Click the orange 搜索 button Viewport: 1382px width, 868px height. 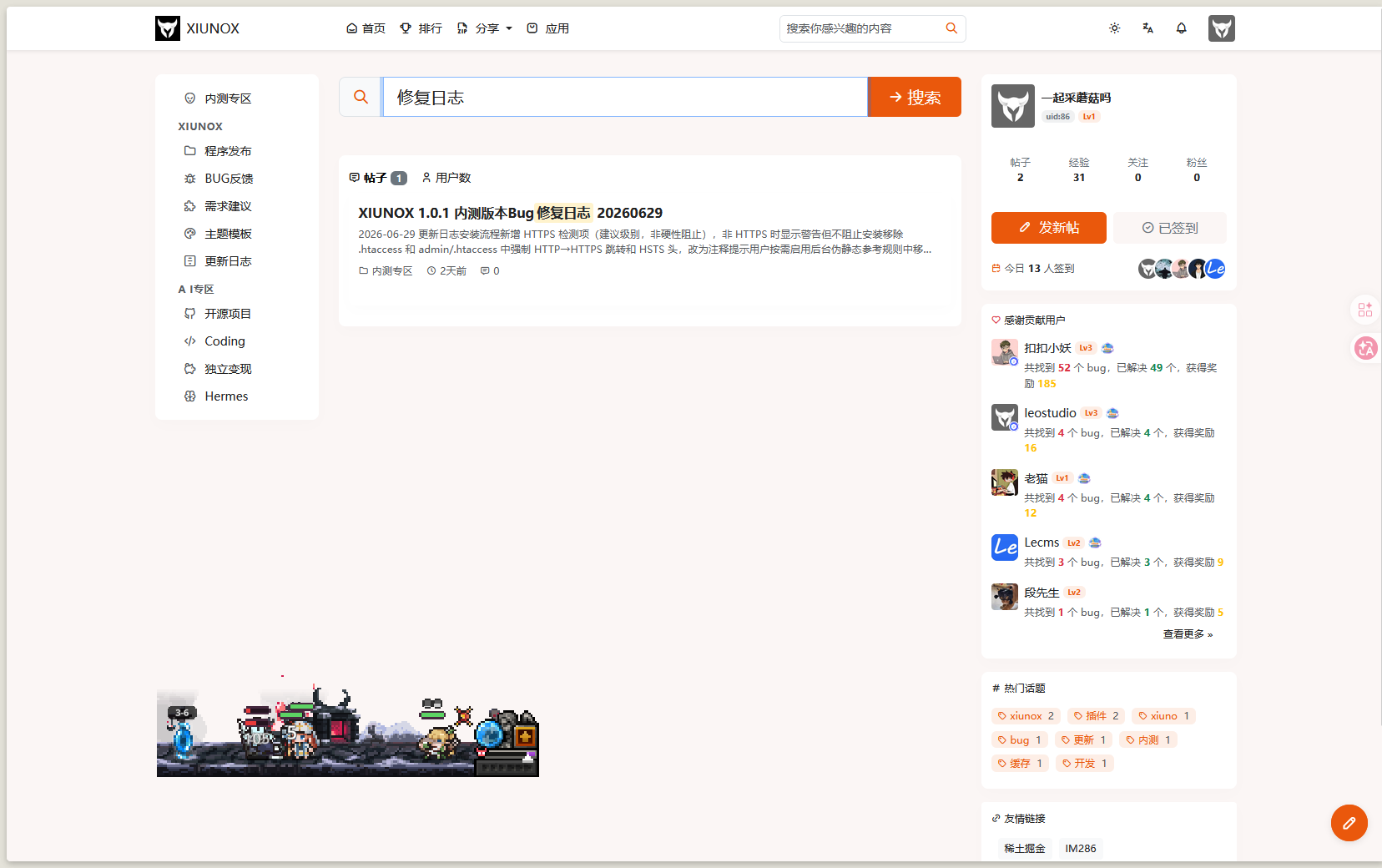pyautogui.click(x=915, y=97)
